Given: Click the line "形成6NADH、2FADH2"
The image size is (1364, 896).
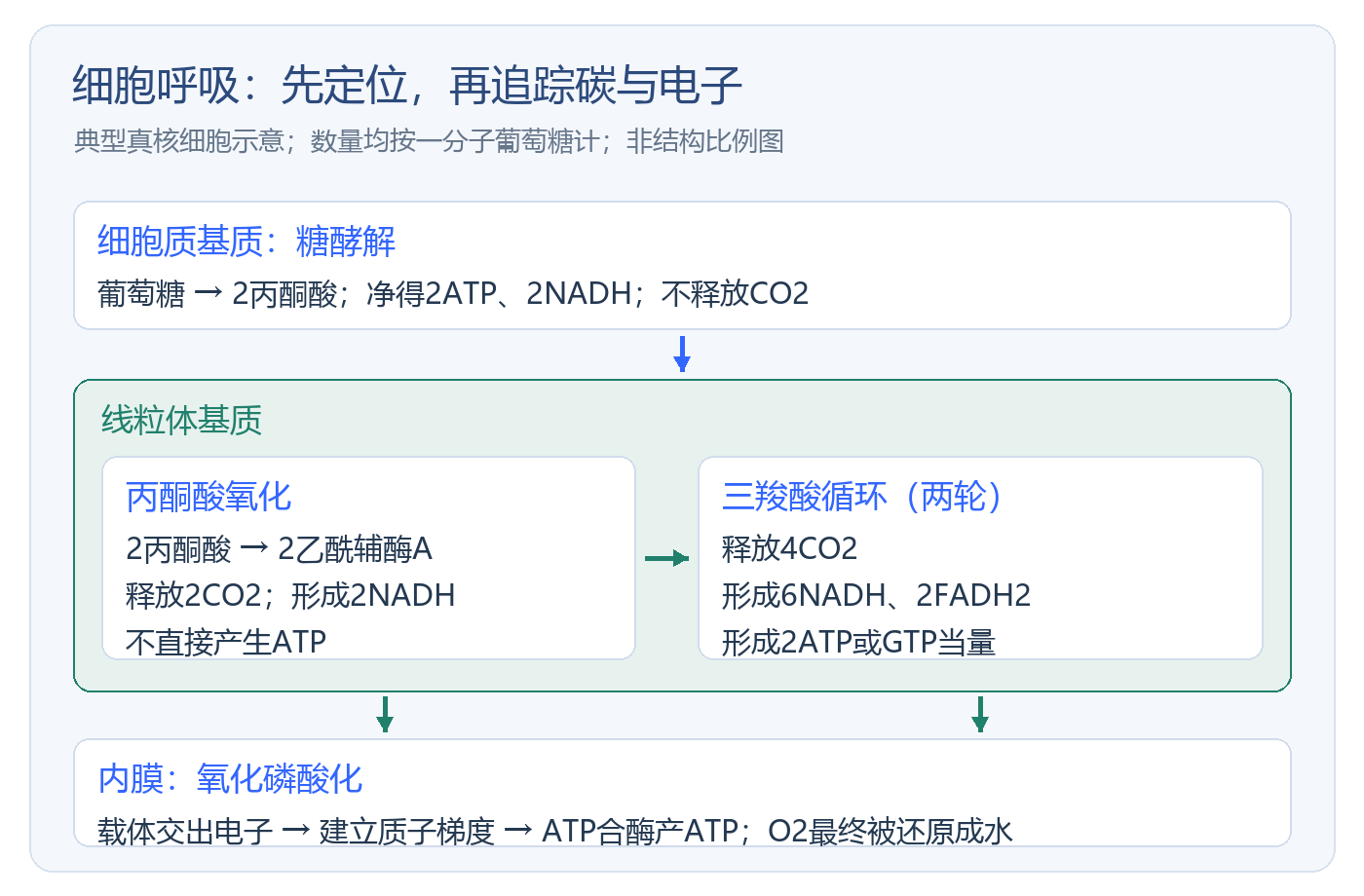Looking at the screenshot, I should pyautogui.click(x=876, y=595).
